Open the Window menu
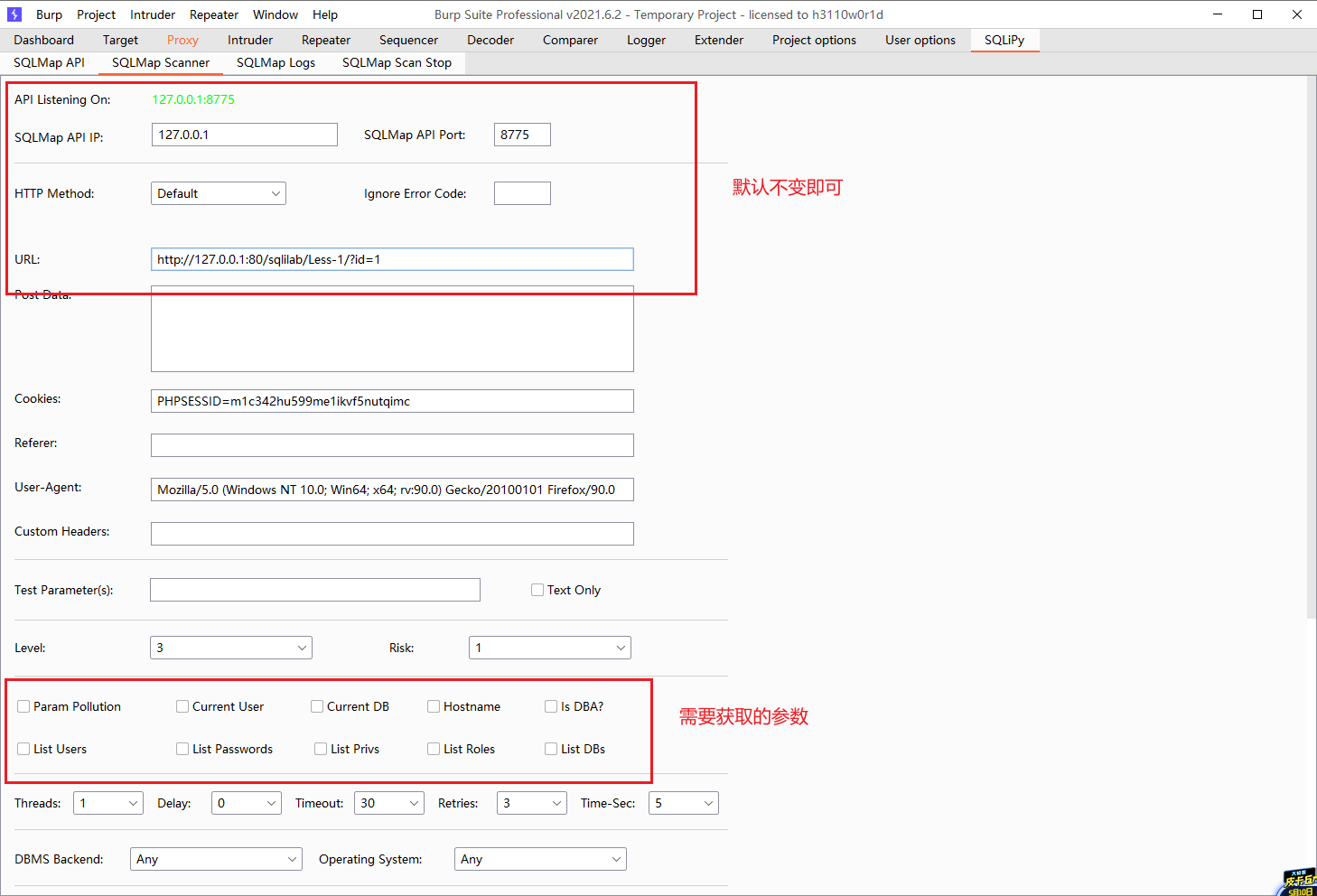 click(276, 14)
